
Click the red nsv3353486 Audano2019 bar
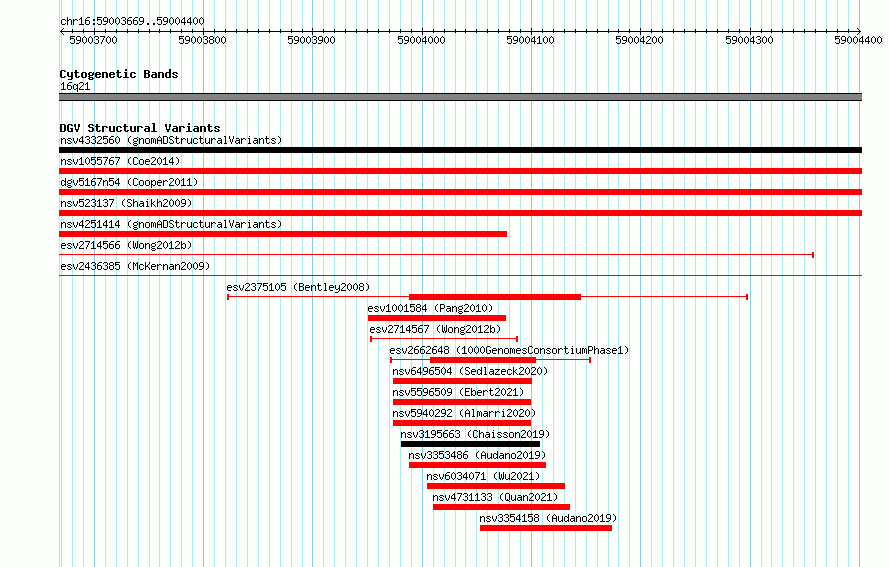click(x=477, y=465)
